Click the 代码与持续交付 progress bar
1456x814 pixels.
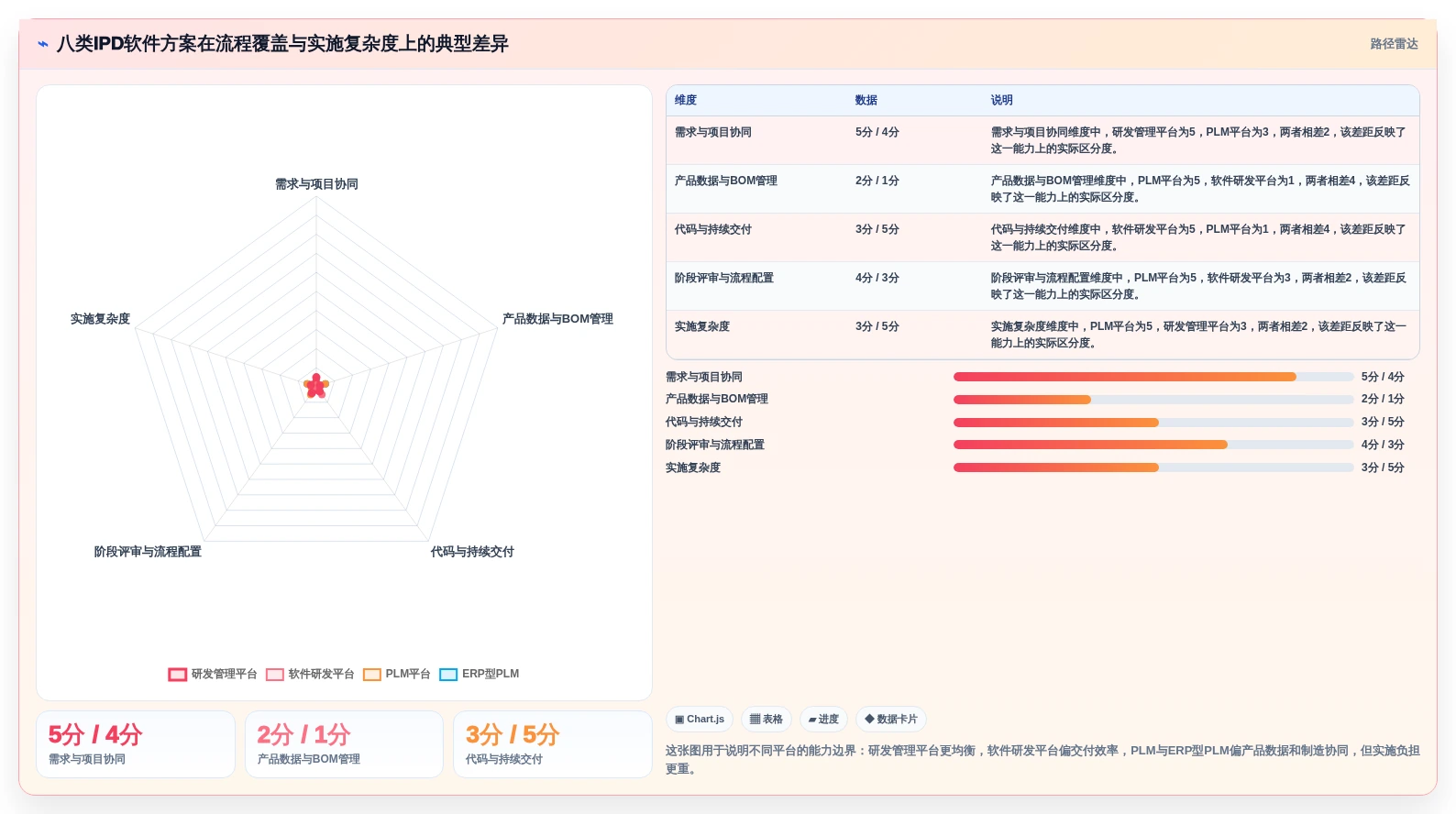tap(1153, 423)
